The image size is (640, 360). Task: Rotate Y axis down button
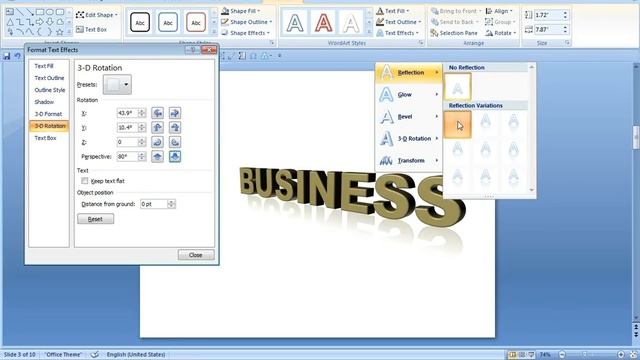[x=175, y=128]
